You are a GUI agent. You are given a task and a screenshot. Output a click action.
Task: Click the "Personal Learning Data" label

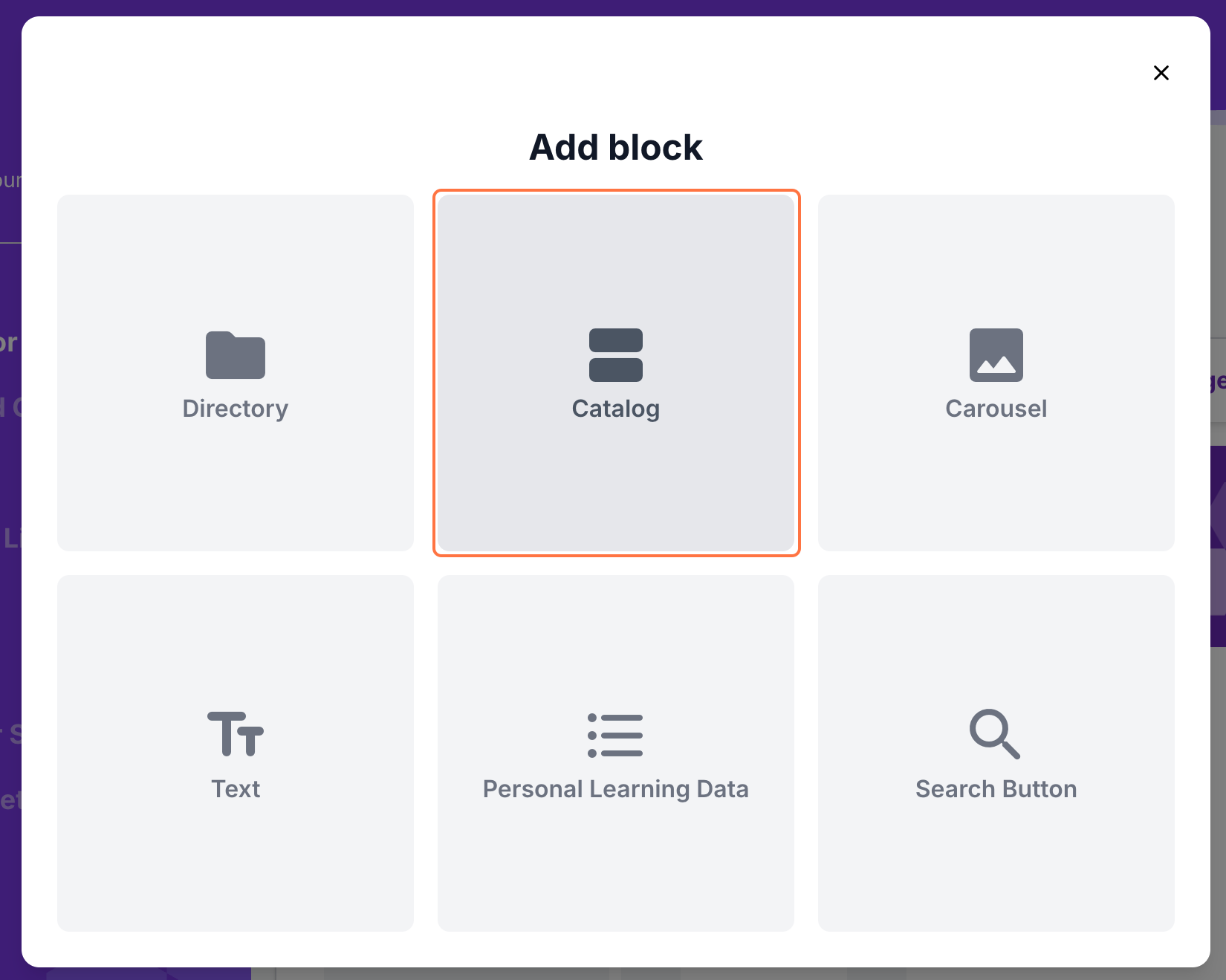[x=616, y=789]
